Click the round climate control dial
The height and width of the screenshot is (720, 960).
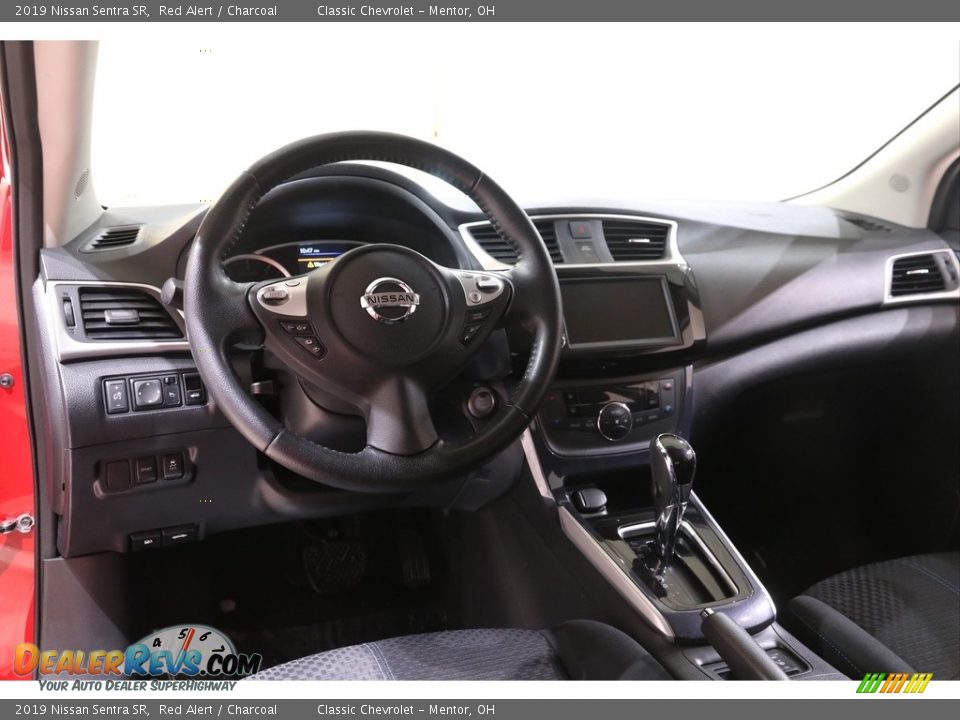(614, 421)
